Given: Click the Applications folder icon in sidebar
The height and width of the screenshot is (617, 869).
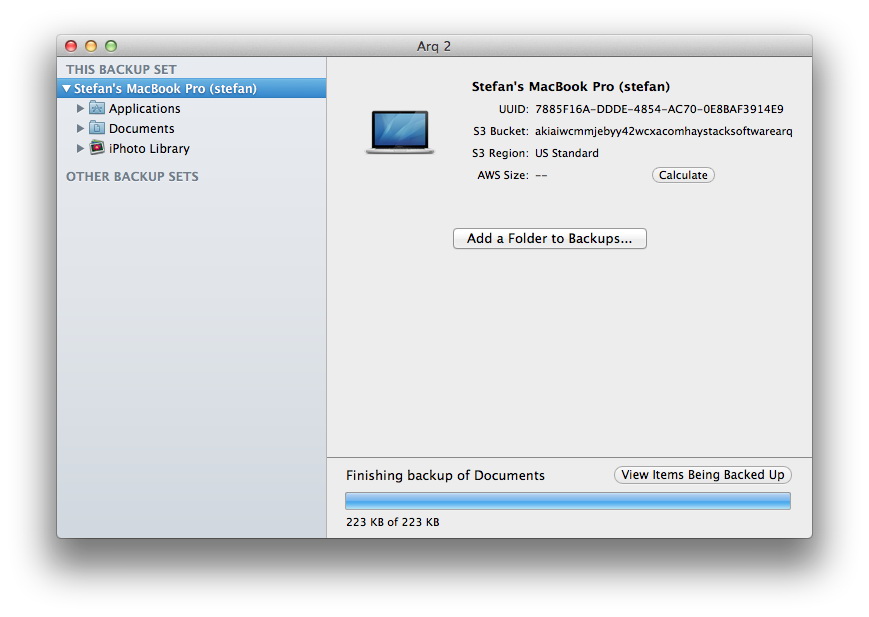Looking at the screenshot, I should click(x=97, y=108).
